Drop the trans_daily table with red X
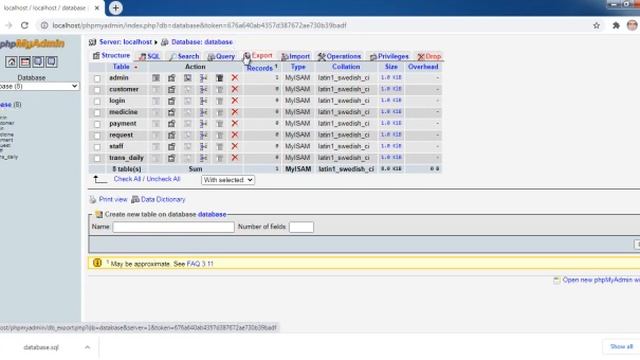 tap(235, 158)
